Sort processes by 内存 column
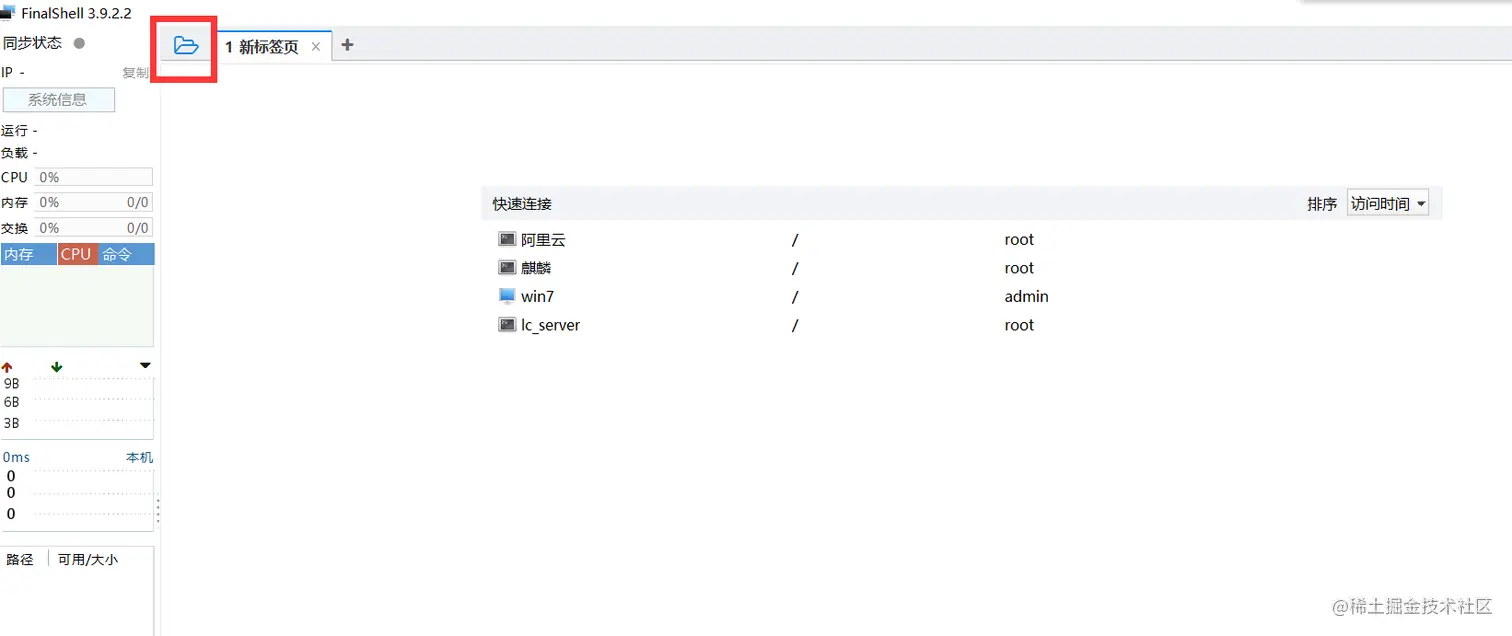Image resolution: width=1512 pixels, height=636 pixels. tap(29, 254)
